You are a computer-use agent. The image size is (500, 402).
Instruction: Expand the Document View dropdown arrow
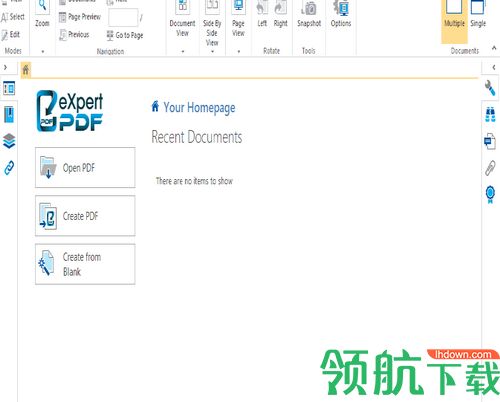click(183, 51)
